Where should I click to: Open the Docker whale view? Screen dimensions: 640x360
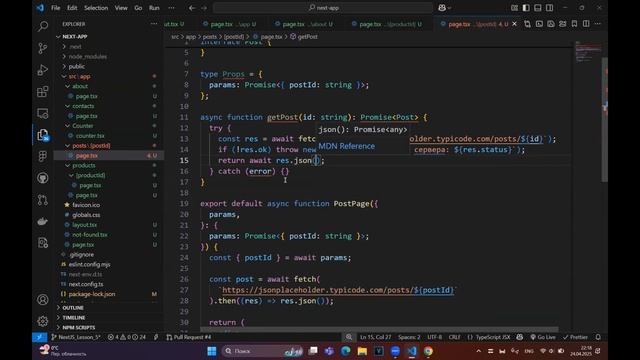[x=42, y=221]
